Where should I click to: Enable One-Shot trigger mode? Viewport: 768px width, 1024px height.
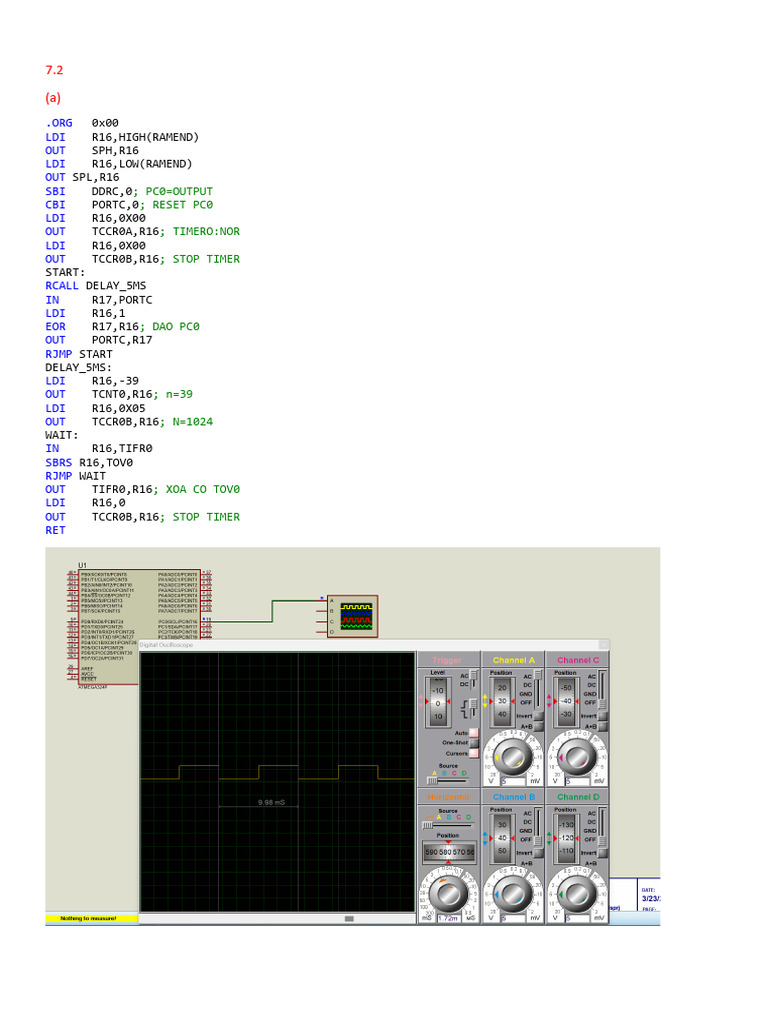pos(472,743)
